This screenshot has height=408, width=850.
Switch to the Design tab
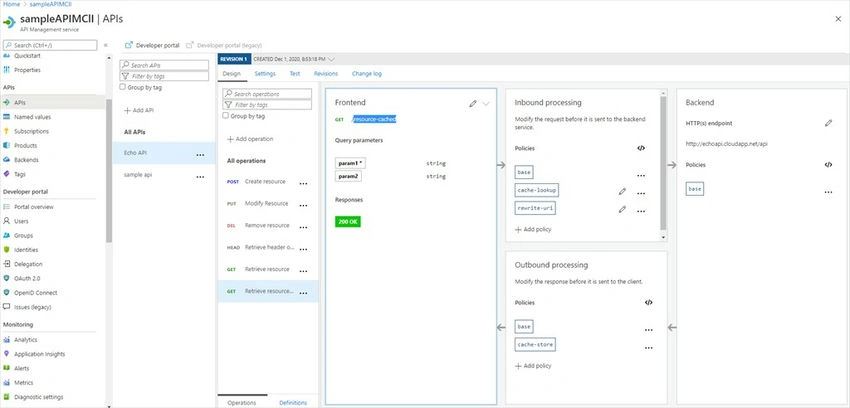(231, 74)
